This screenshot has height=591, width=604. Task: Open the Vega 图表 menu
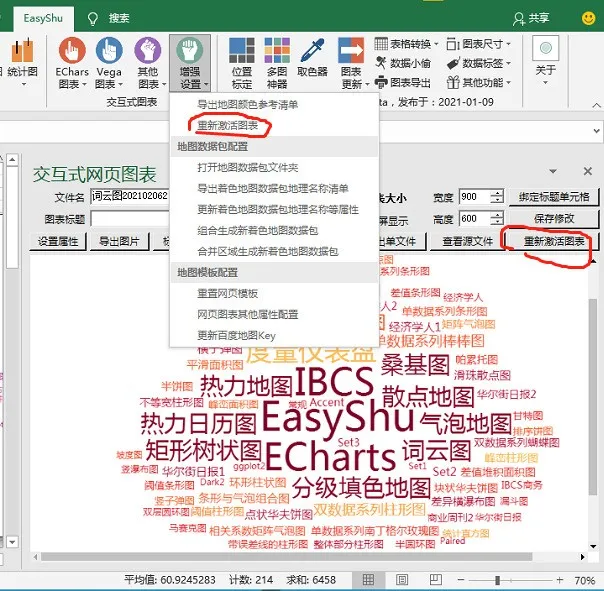[109, 63]
